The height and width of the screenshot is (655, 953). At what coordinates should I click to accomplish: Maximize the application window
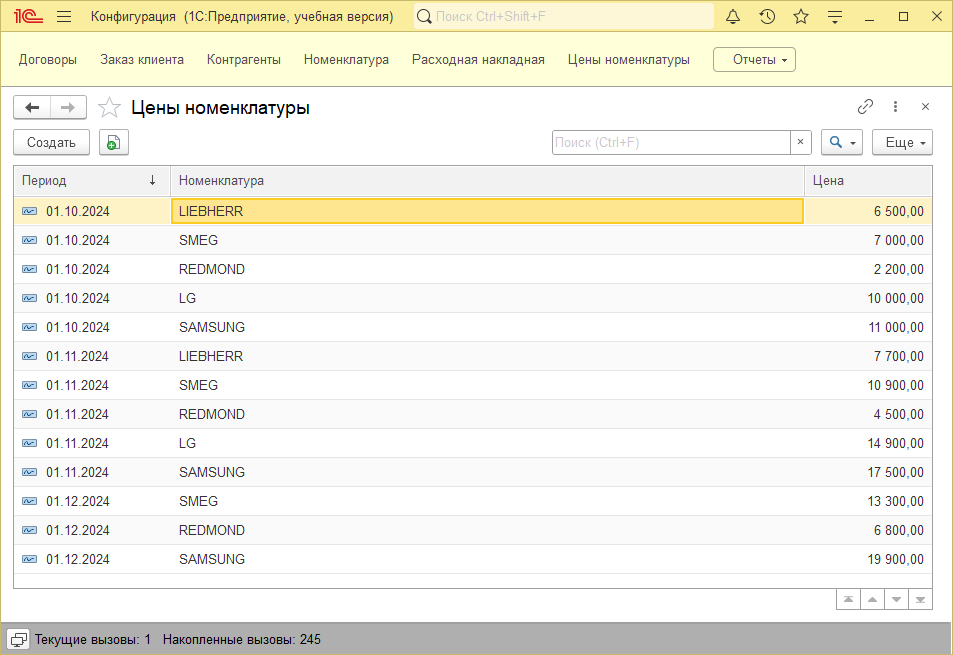tap(903, 16)
